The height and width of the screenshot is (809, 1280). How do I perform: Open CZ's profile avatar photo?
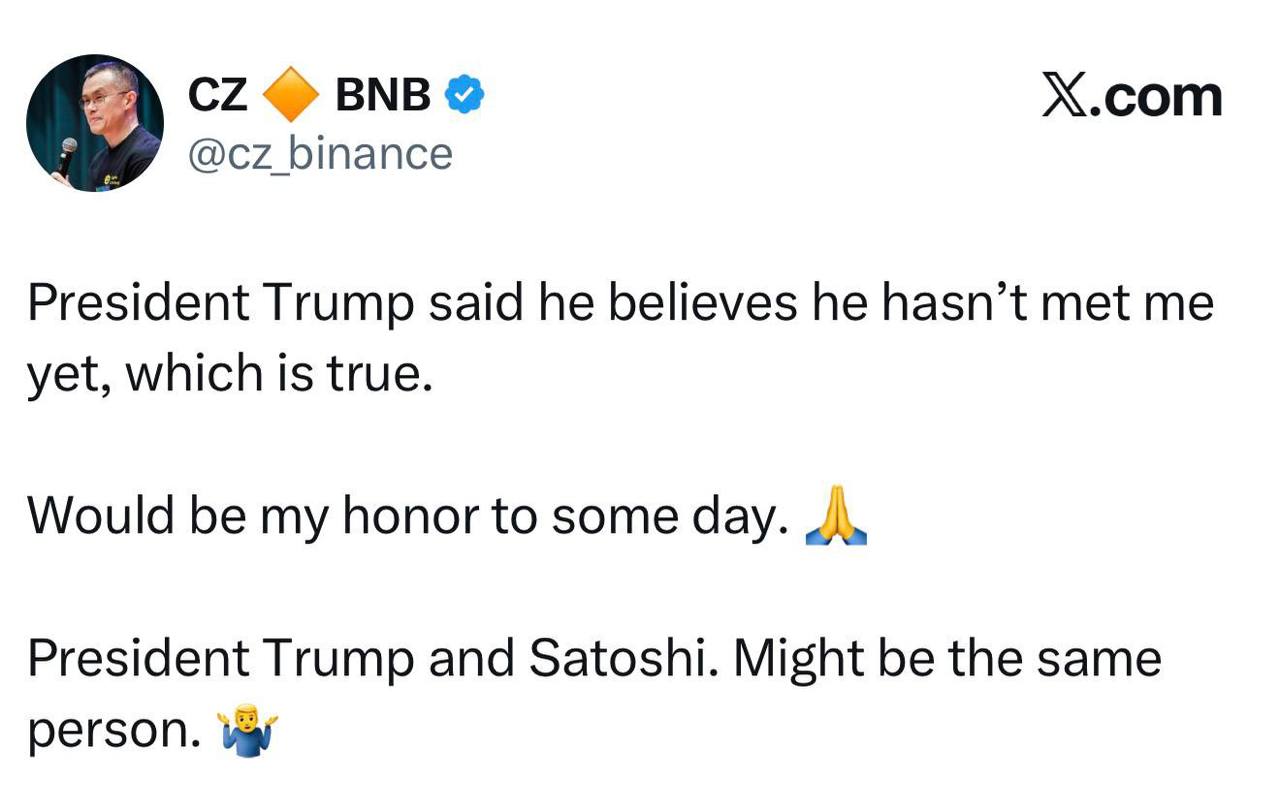click(95, 122)
